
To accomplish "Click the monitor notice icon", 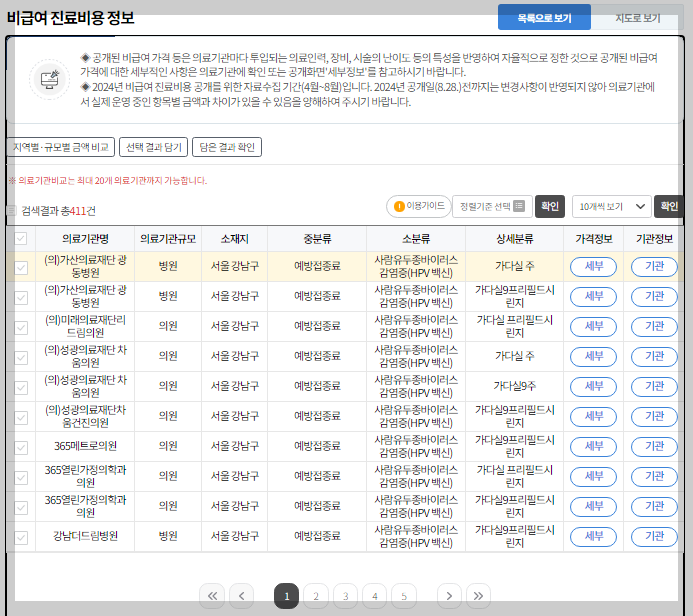I will coord(50,80).
